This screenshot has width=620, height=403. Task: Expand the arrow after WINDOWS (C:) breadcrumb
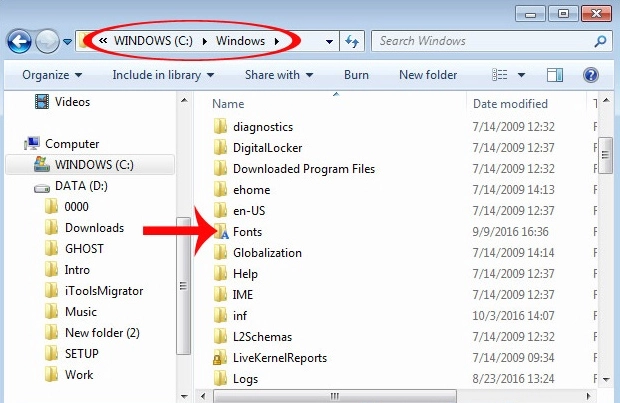[x=204, y=41]
